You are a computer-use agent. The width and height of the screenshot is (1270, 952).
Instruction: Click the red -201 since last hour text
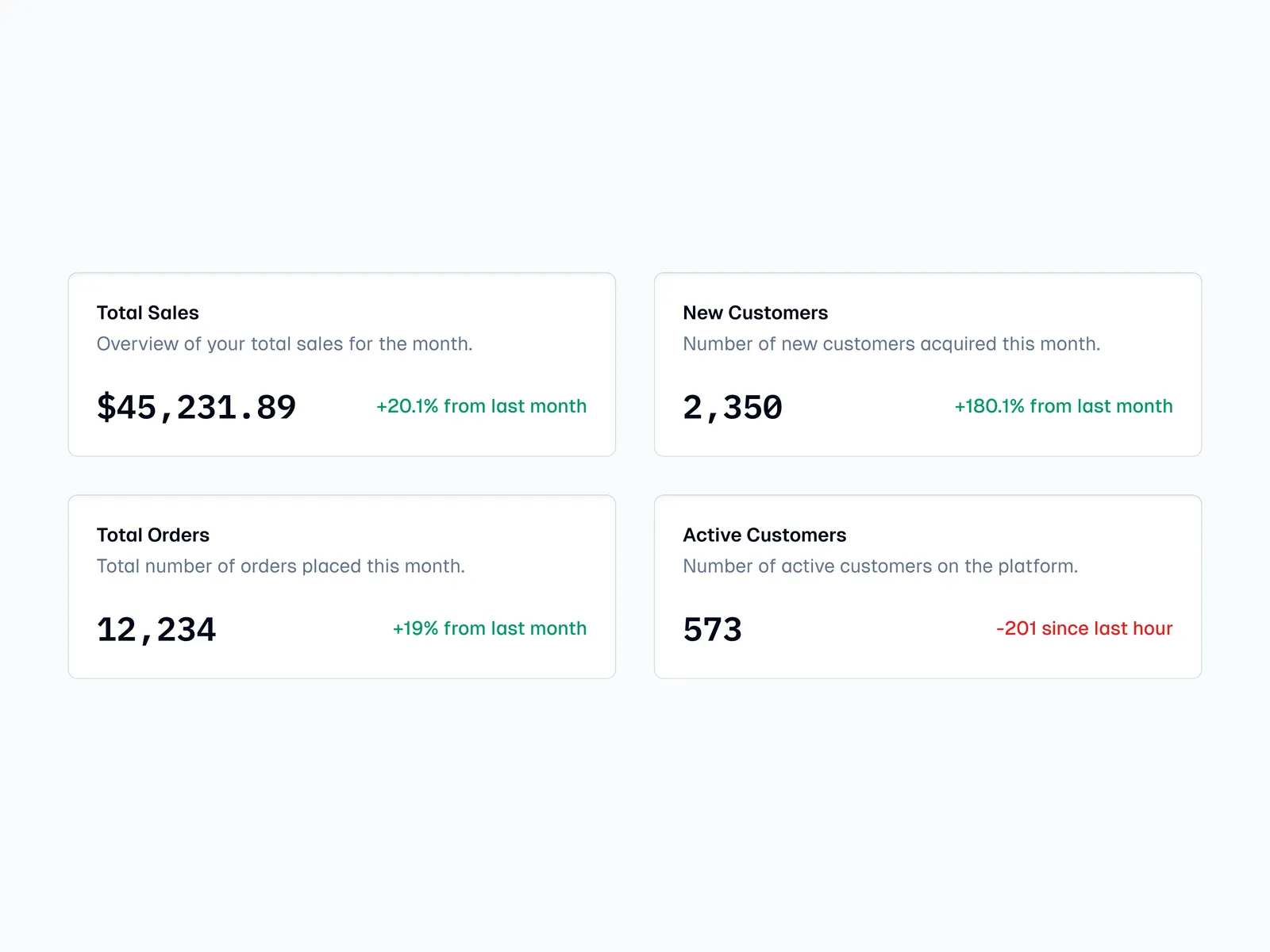pos(1084,628)
